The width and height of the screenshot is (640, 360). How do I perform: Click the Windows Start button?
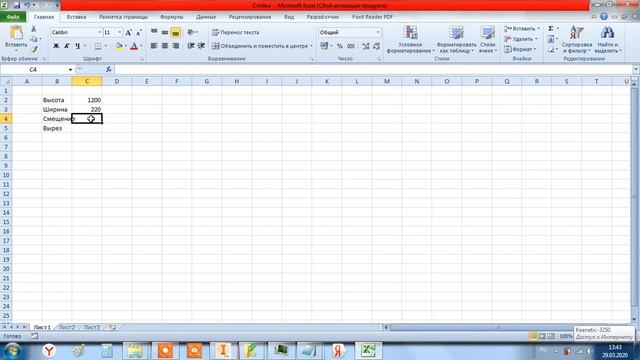(x=12, y=351)
